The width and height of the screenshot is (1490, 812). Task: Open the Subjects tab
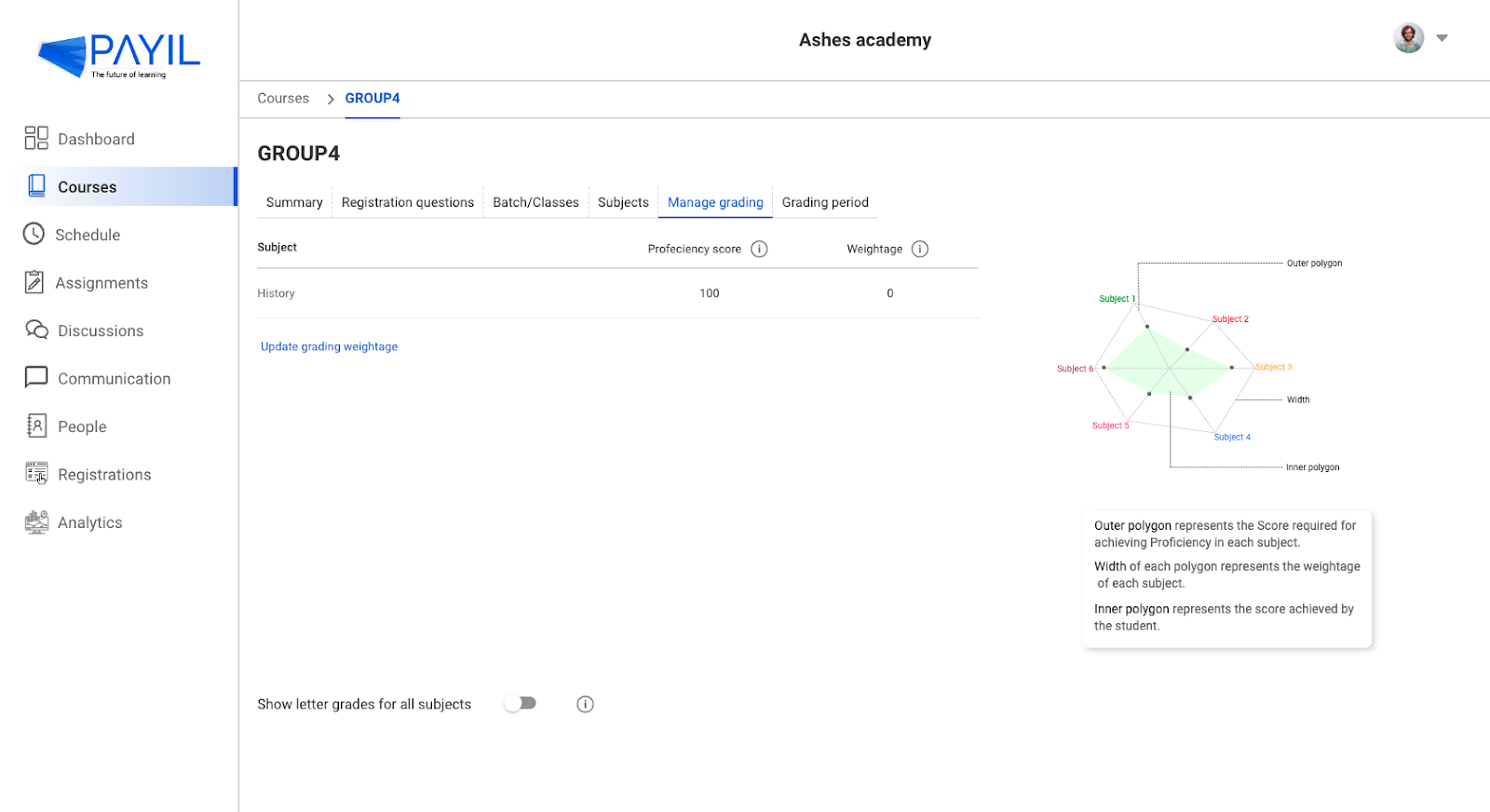click(x=623, y=202)
